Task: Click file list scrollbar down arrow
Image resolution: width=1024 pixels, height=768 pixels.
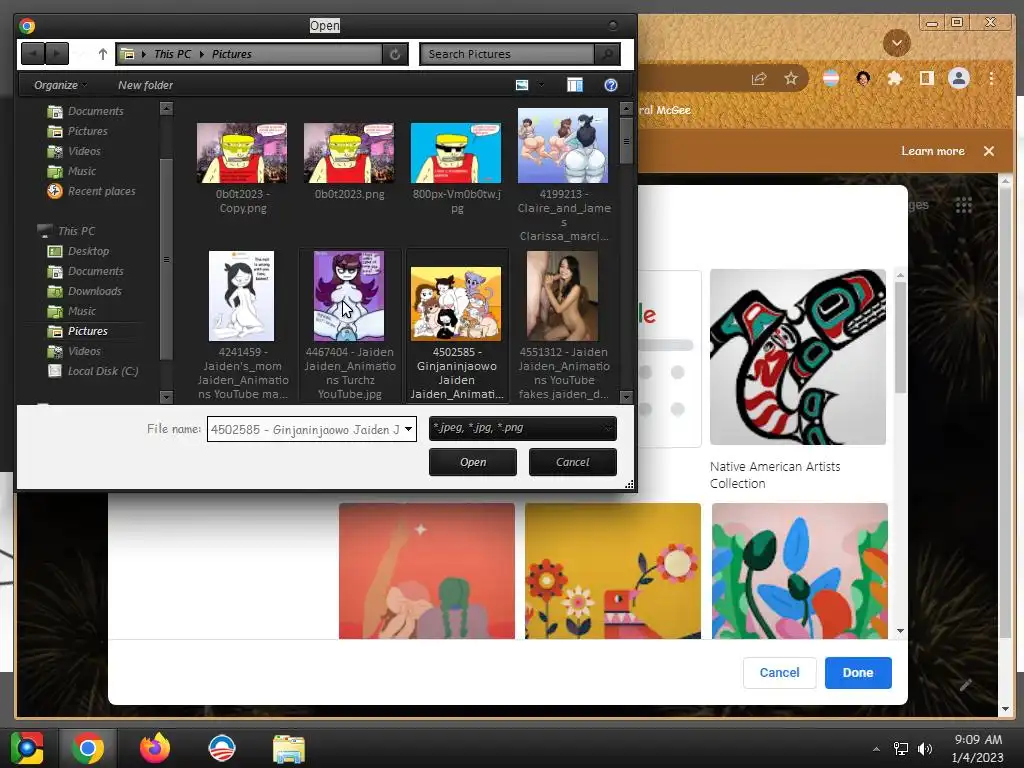Action: point(626,396)
